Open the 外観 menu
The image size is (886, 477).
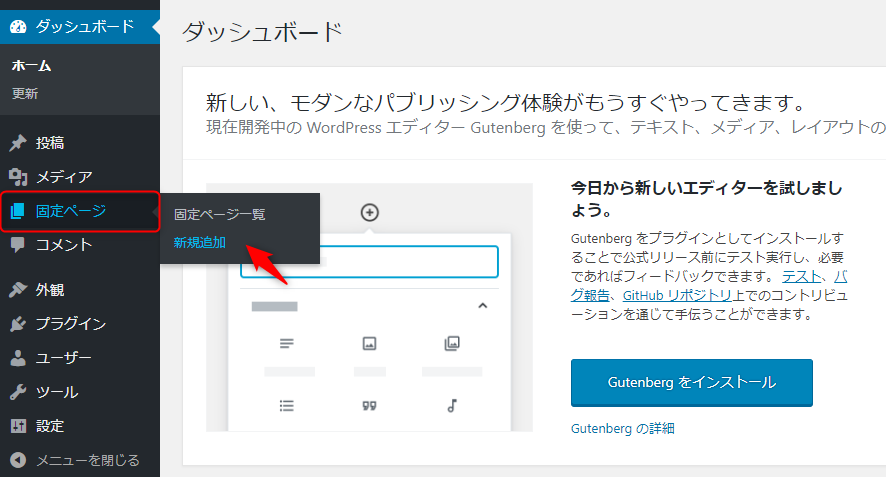[x=80, y=290]
